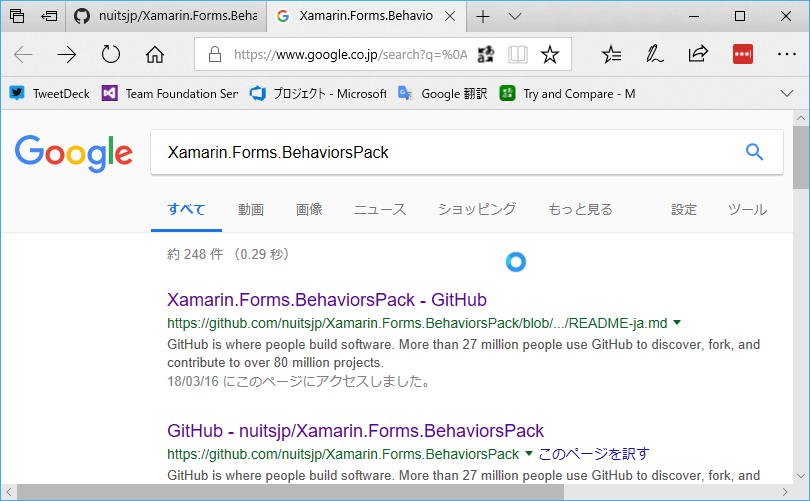Open もっと見る menu
Screen dimensions: 810x501
pyautogui.click(x=580, y=209)
